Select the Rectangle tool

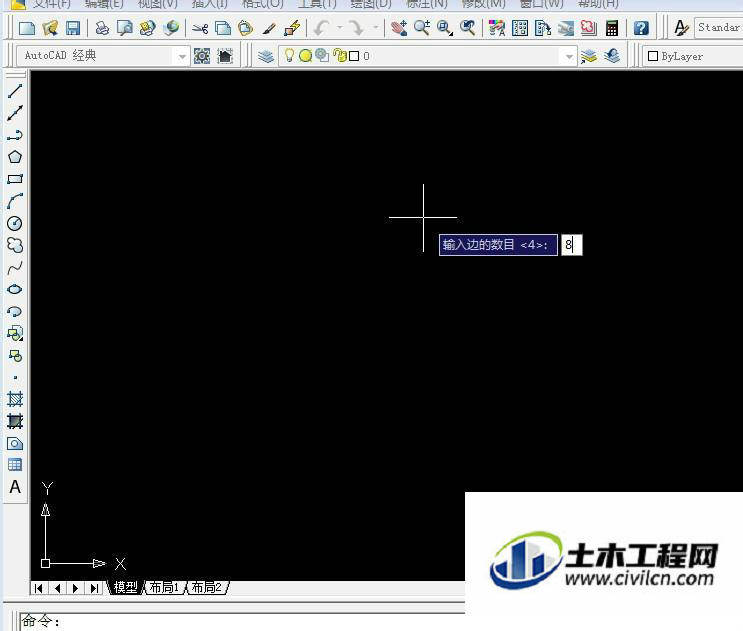(15, 179)
